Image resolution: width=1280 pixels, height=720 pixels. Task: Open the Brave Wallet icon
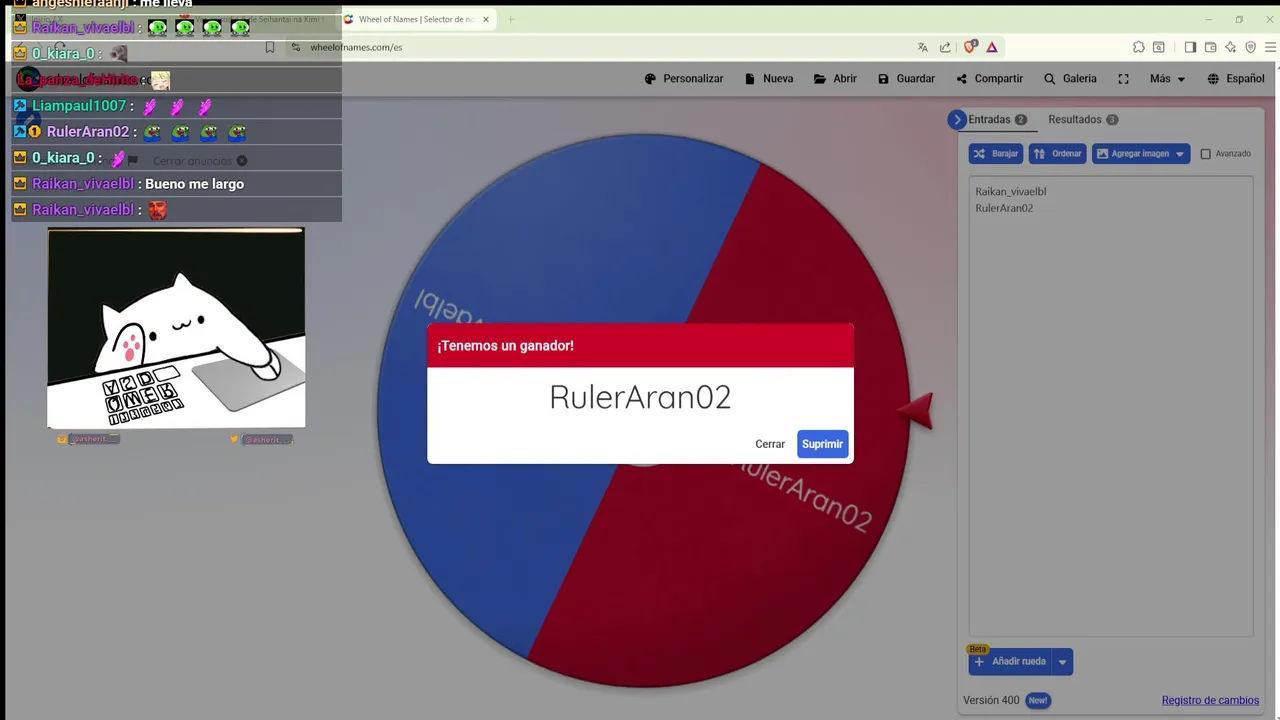pos(1210,47)
